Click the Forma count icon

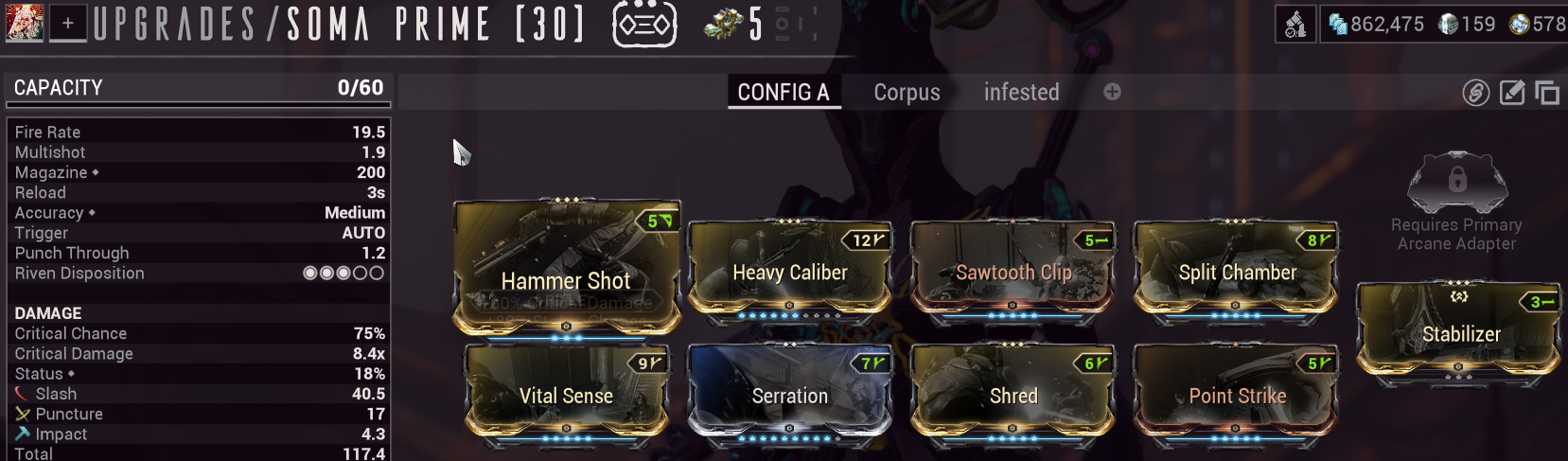724,25
